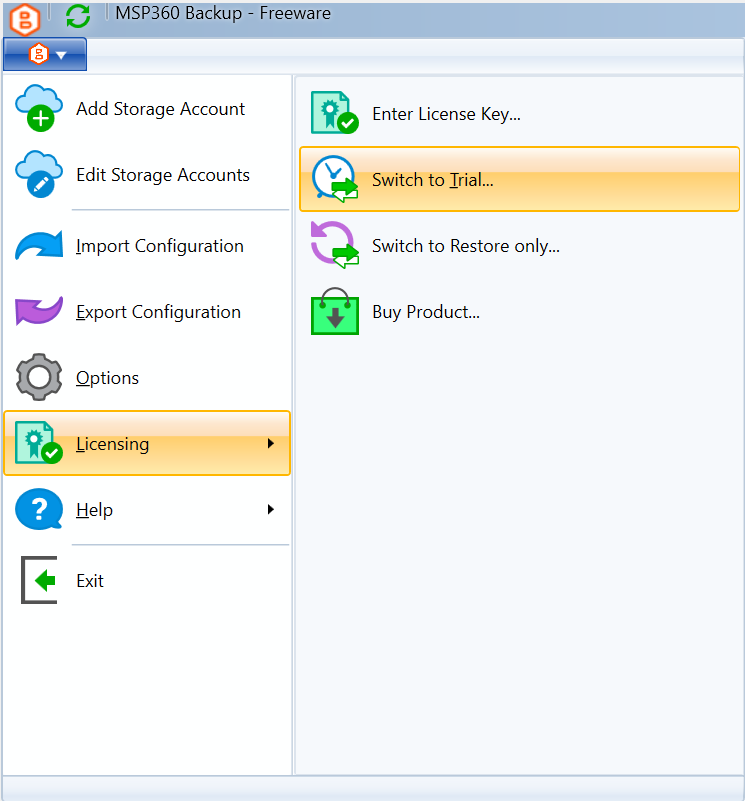This screenshot has height=801, width=745.
Task: Click the blue question mark Help icon
Action: point(38,510)
